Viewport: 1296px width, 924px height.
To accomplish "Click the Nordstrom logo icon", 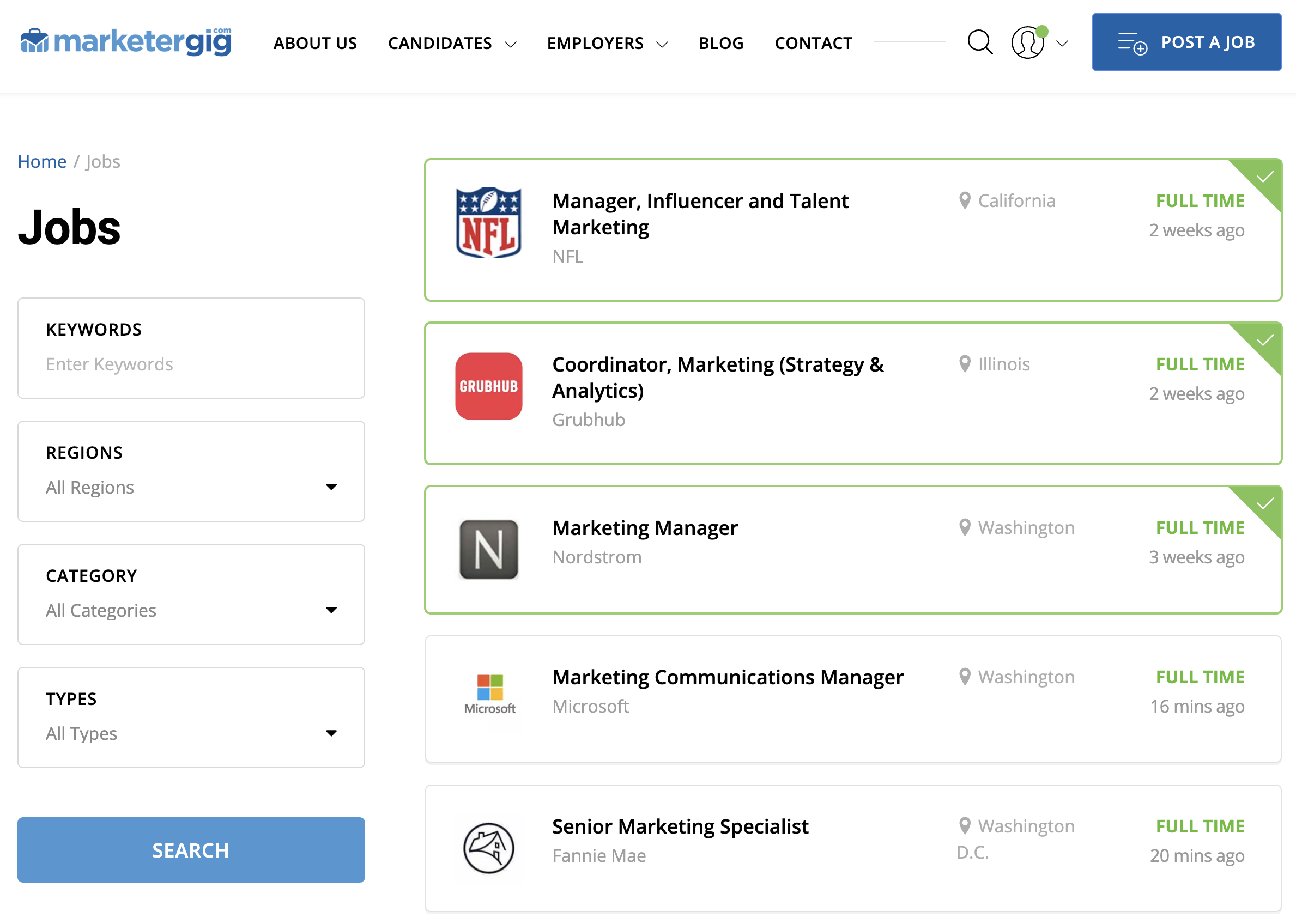I will pos(488,549).
